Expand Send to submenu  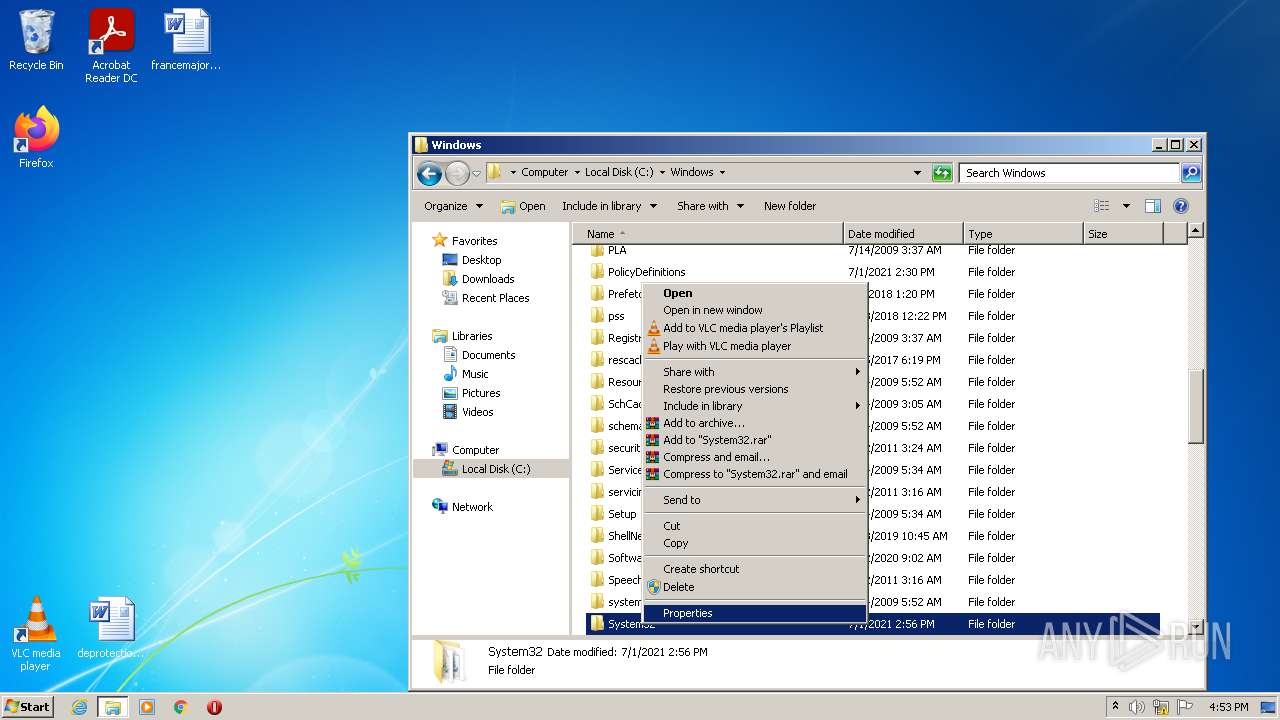pos(754,500)
